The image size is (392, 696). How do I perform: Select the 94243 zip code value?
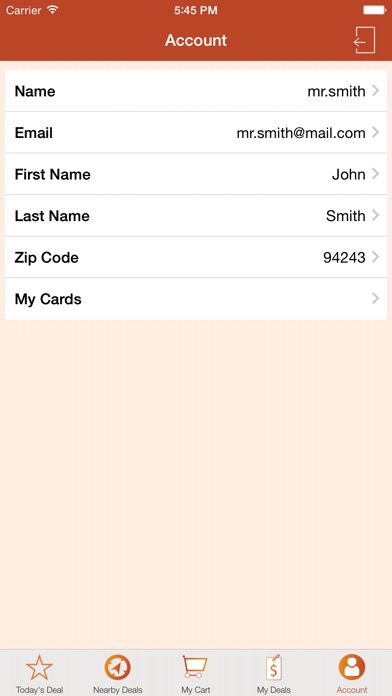(344, 257)
